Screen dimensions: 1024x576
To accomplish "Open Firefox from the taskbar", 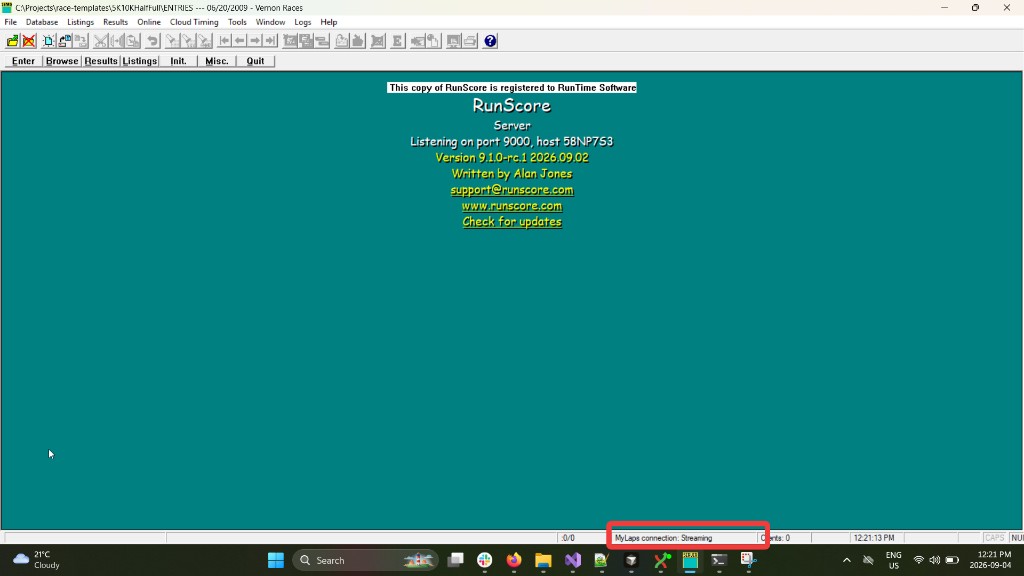I will (x=514, y=560).
